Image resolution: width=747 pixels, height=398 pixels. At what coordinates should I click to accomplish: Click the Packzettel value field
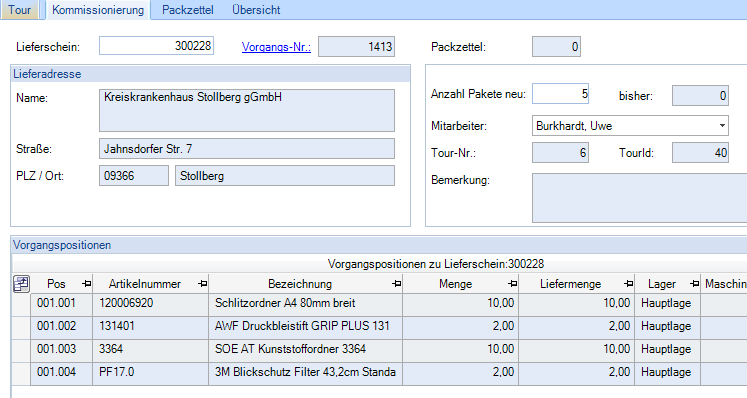[x=556, y=47]
